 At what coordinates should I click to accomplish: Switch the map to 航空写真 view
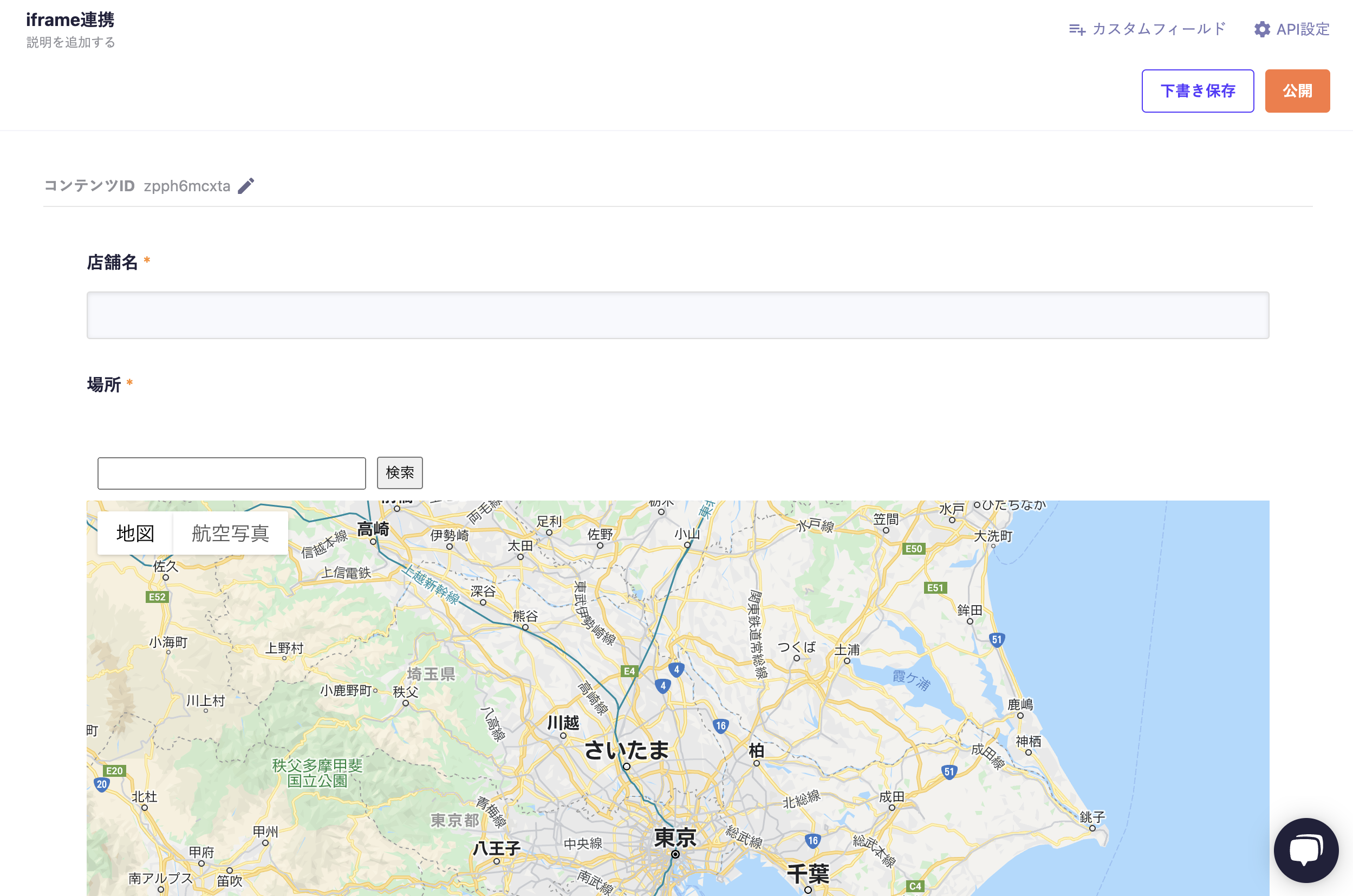coord(231,533)
